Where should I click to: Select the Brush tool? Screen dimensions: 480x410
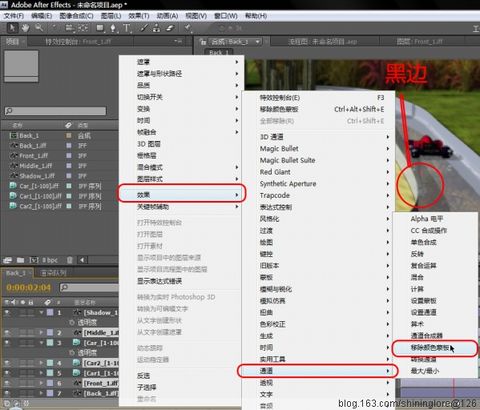click(144, 28)
